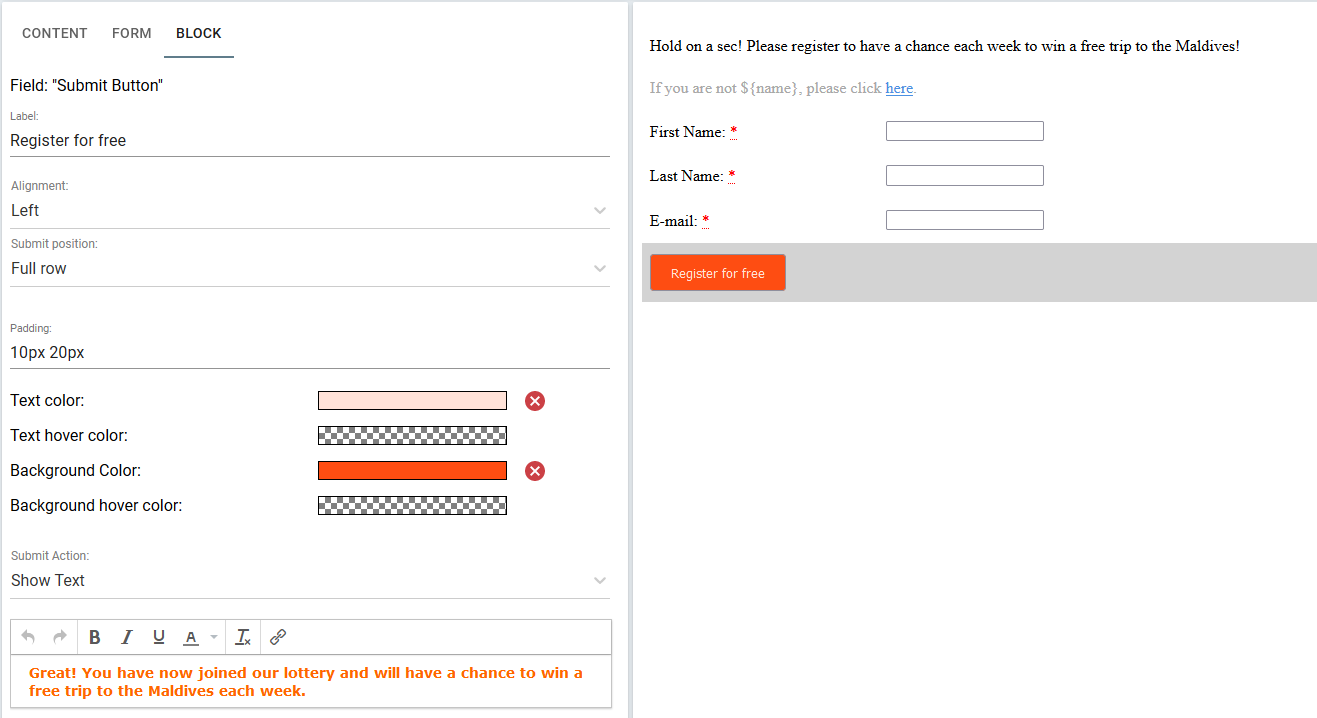Viewport: 1317px width, 718px height.
Task: Clear the Background Color with the red X
Action: pyautogui.click(x=535, y=471)
